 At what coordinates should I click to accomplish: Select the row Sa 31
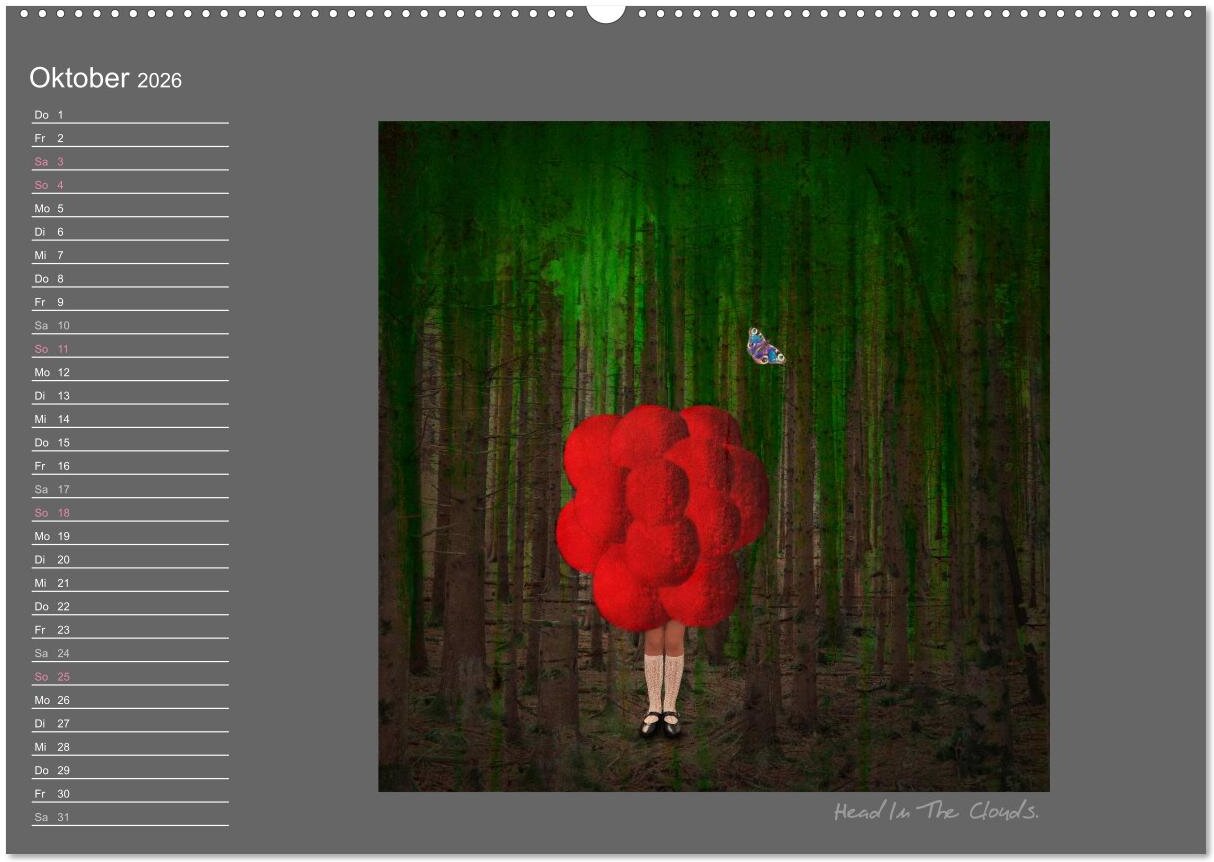coord(130,817)
